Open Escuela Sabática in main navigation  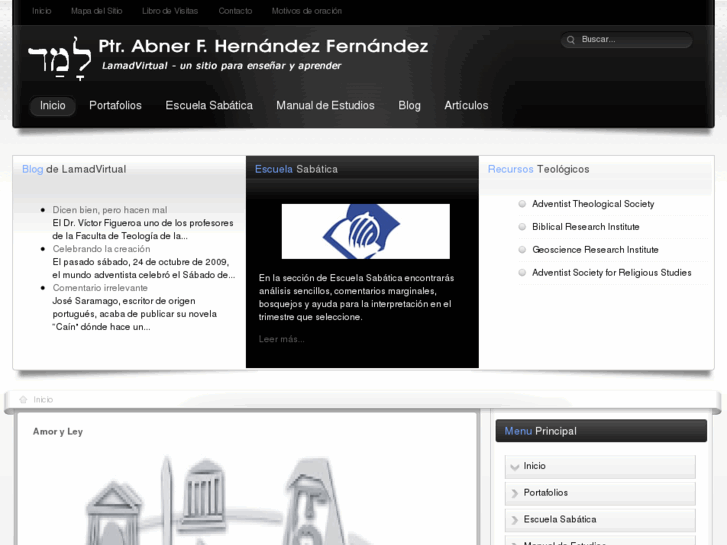point(209,106)
